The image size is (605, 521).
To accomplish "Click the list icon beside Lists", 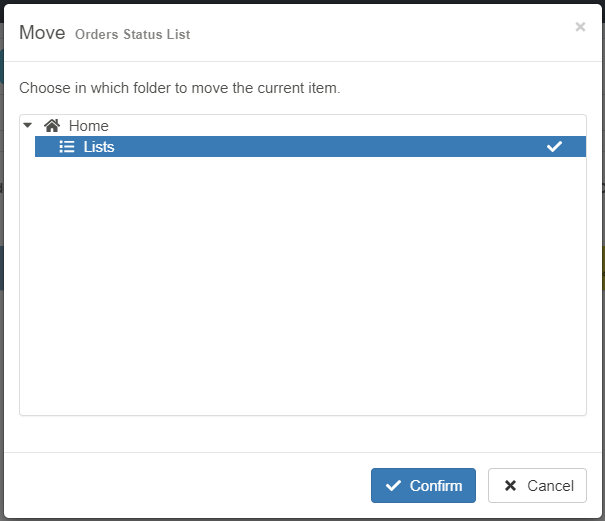I will tap(67, 147).
